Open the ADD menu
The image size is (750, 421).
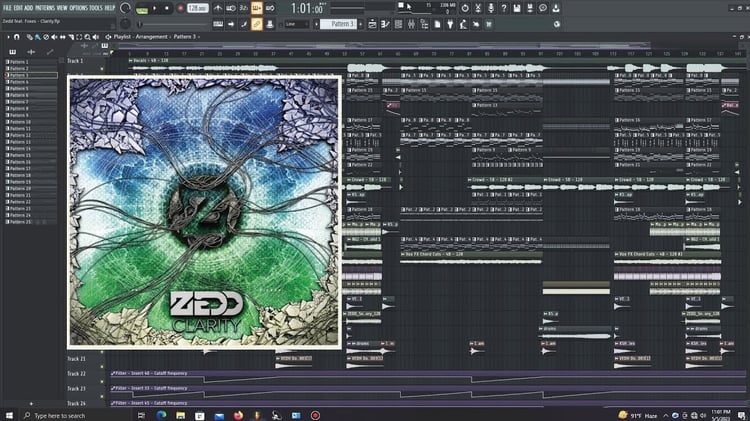pos(29,8)
